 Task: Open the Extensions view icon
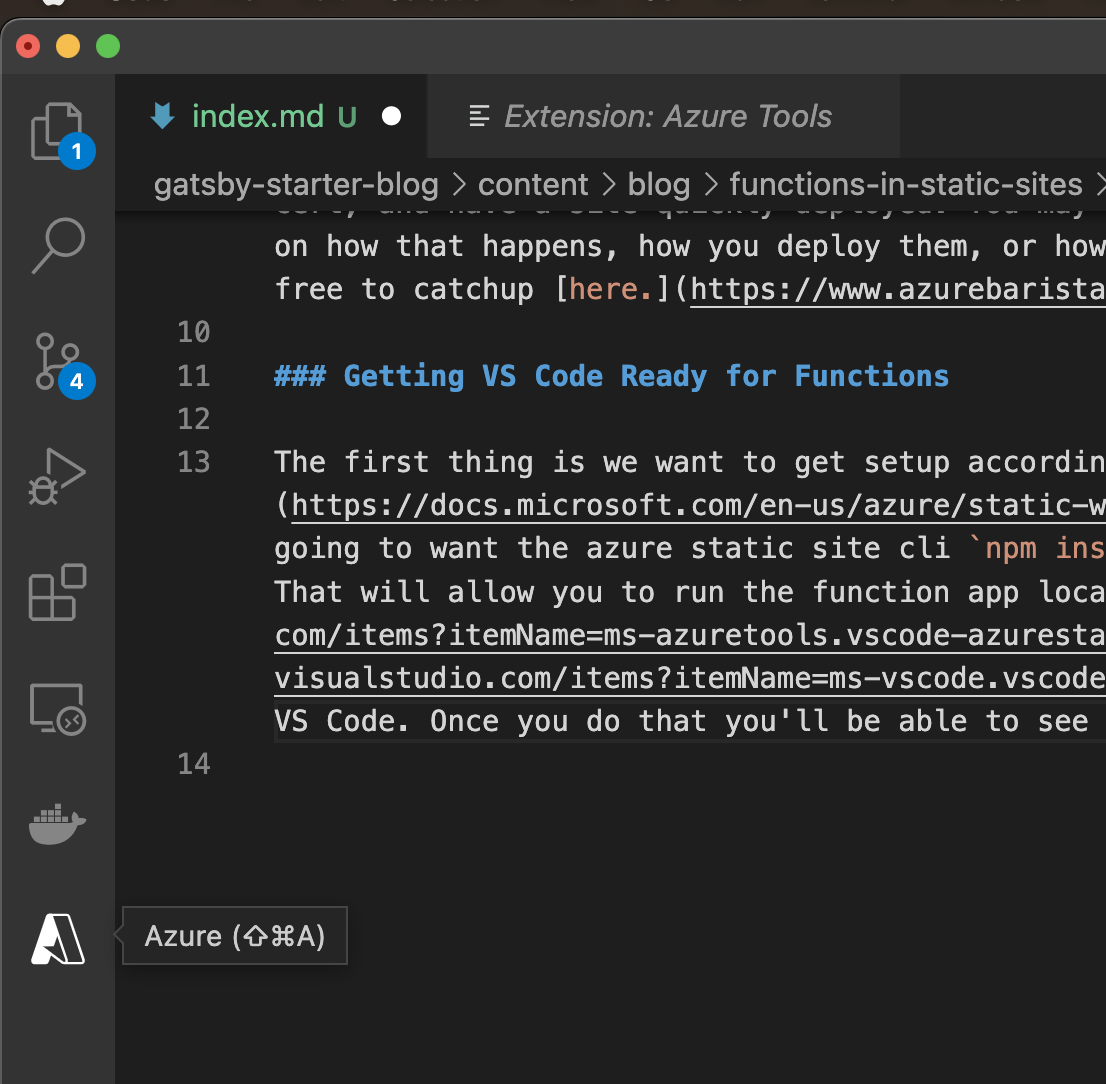(x=57, y=593)
